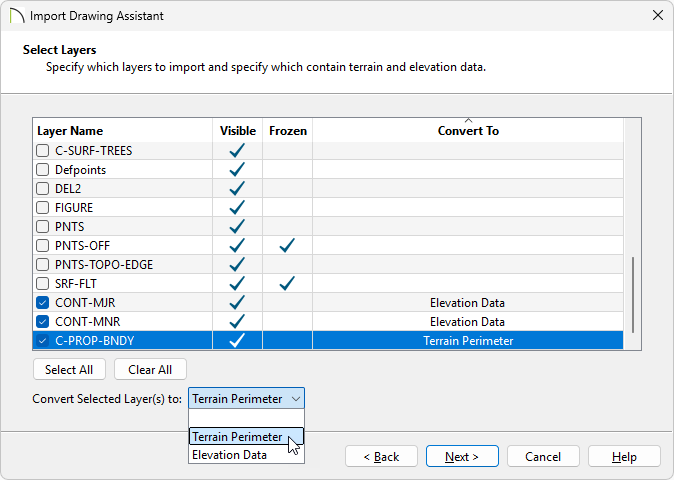Toggle the visible checkmark for PNTS-TOPO-EDGE
Screen dimensions: 674x480
pyautogui.click(x=237, y=264)
